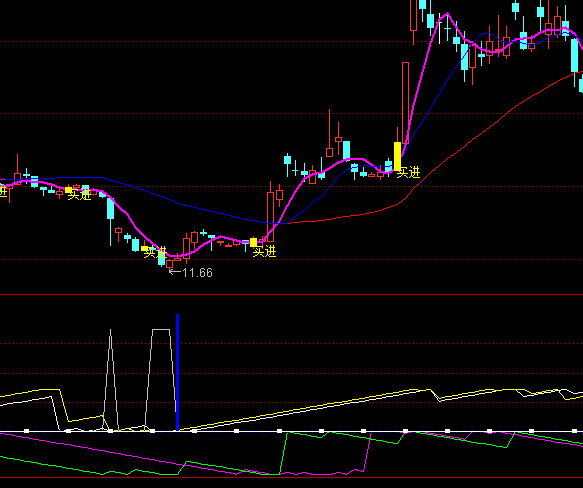
Task: Click the red separator between price and indicator panes
Action: tap(292, 294)
